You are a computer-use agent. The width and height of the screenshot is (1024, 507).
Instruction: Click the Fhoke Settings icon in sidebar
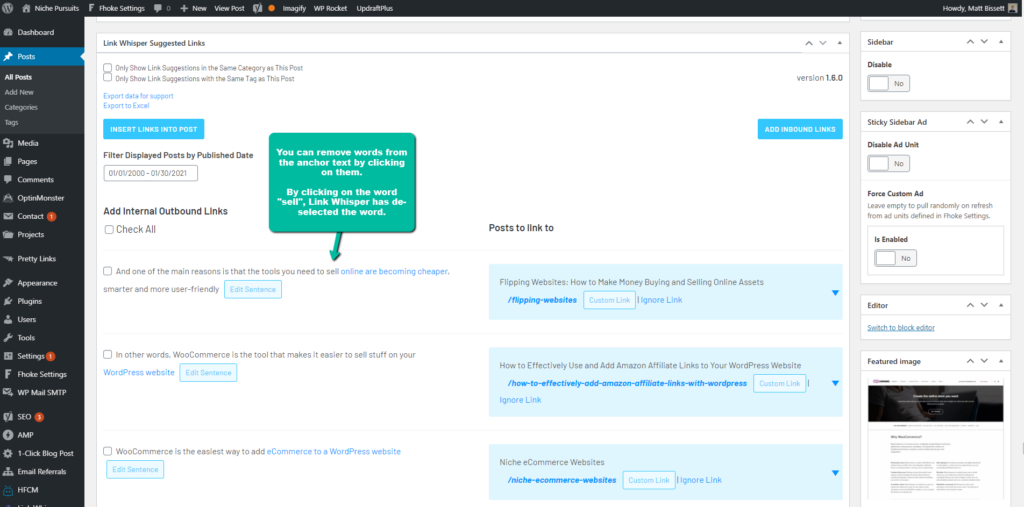coord(8,374)
